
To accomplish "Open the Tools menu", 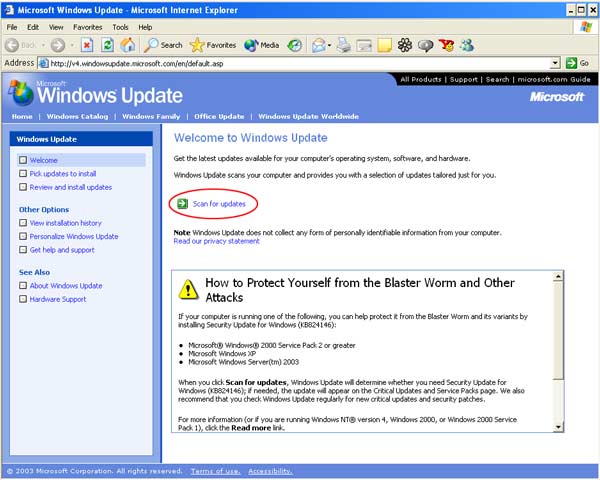I will pyautogui.click(x=120, y=27).
